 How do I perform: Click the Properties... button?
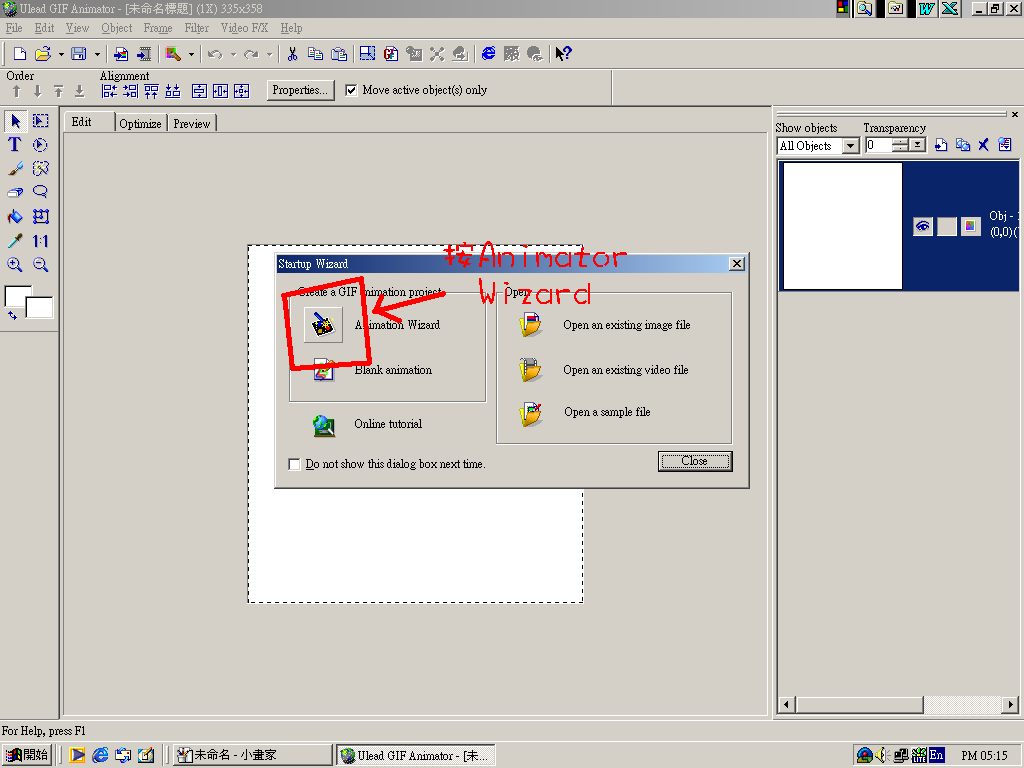(300, 90)
